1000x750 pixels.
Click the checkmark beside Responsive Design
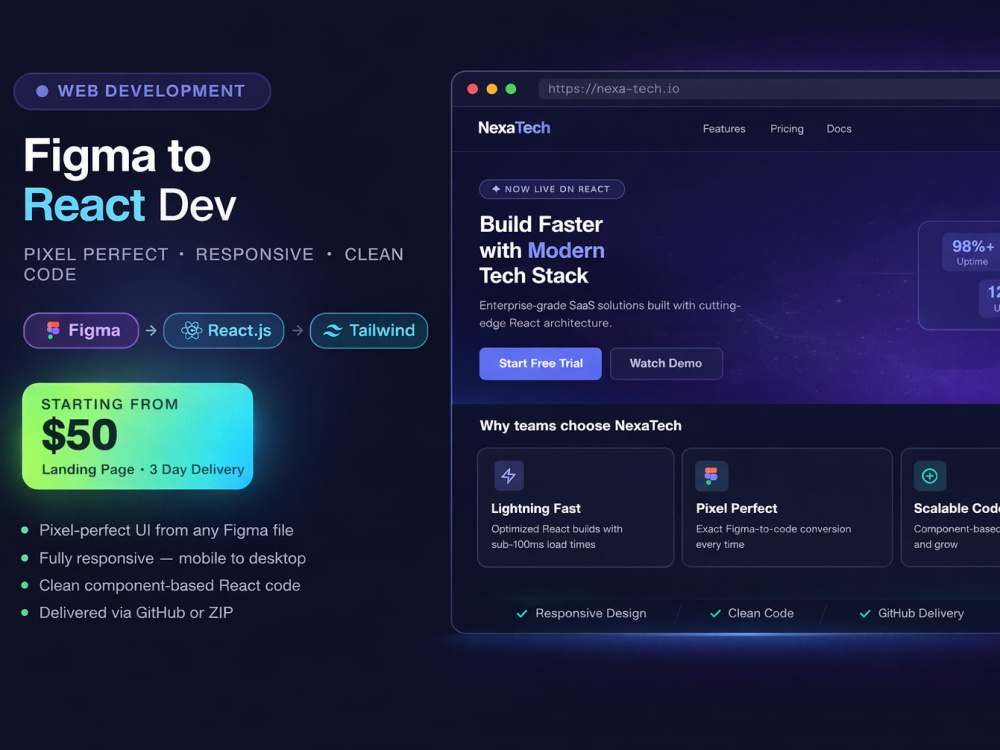(x=522, y=614)
